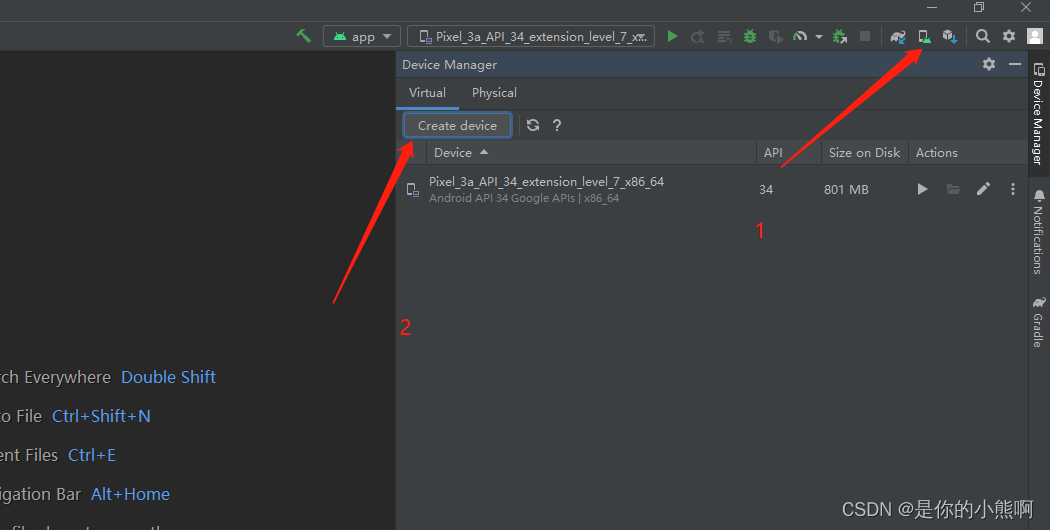Run the app with the green play icon
Viewport: 1050px width, 530px height.
tap(672, 36)
